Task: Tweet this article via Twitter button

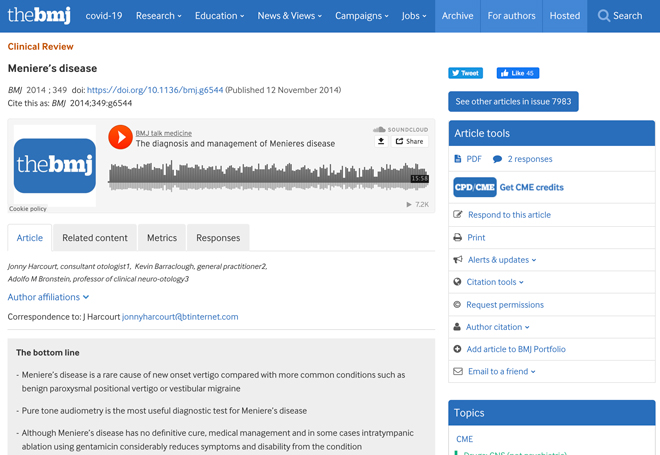Action: 466,73
